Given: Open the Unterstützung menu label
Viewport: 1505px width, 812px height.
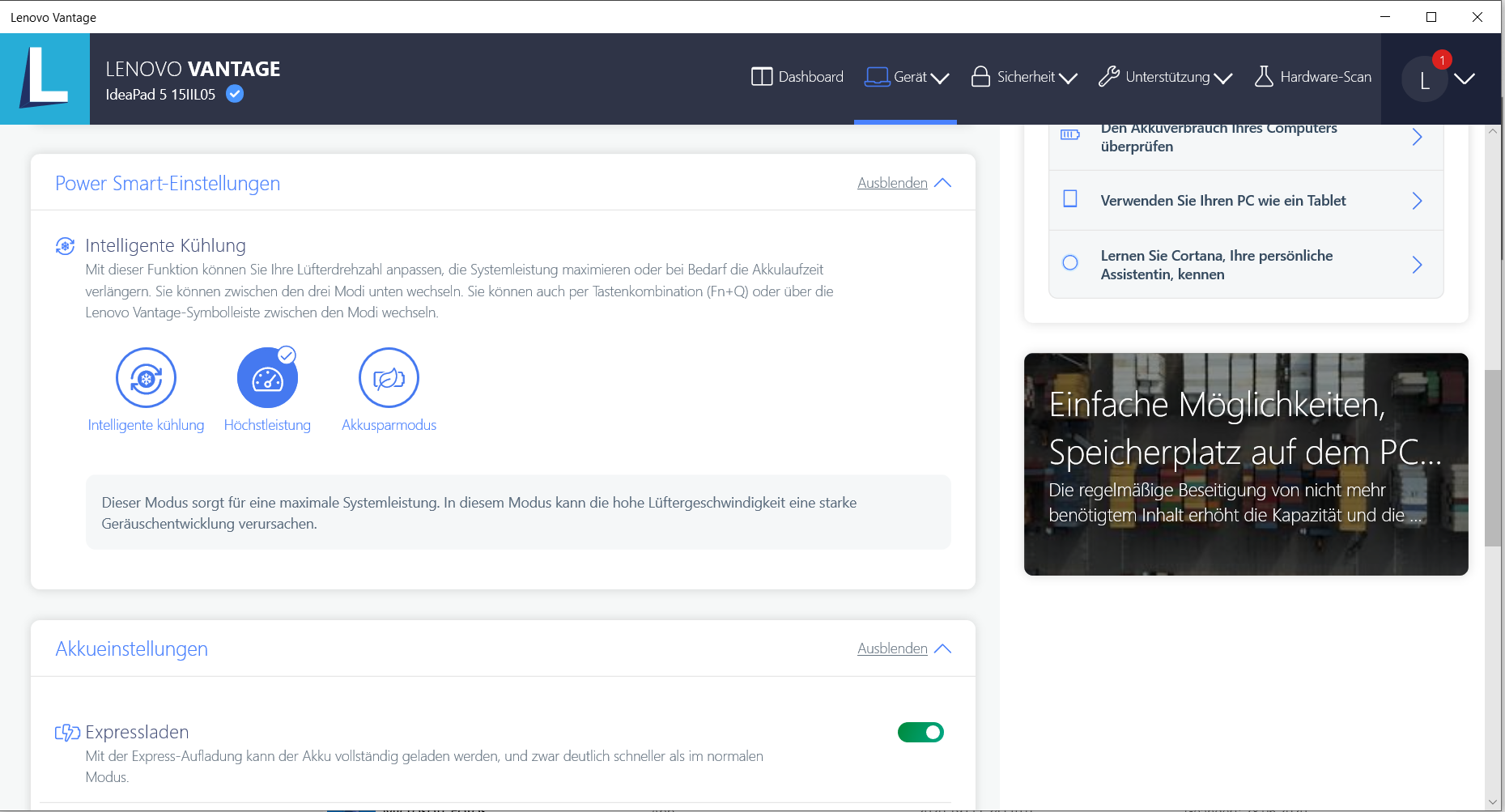Looking at the screenshot, I should [1167, 77].
